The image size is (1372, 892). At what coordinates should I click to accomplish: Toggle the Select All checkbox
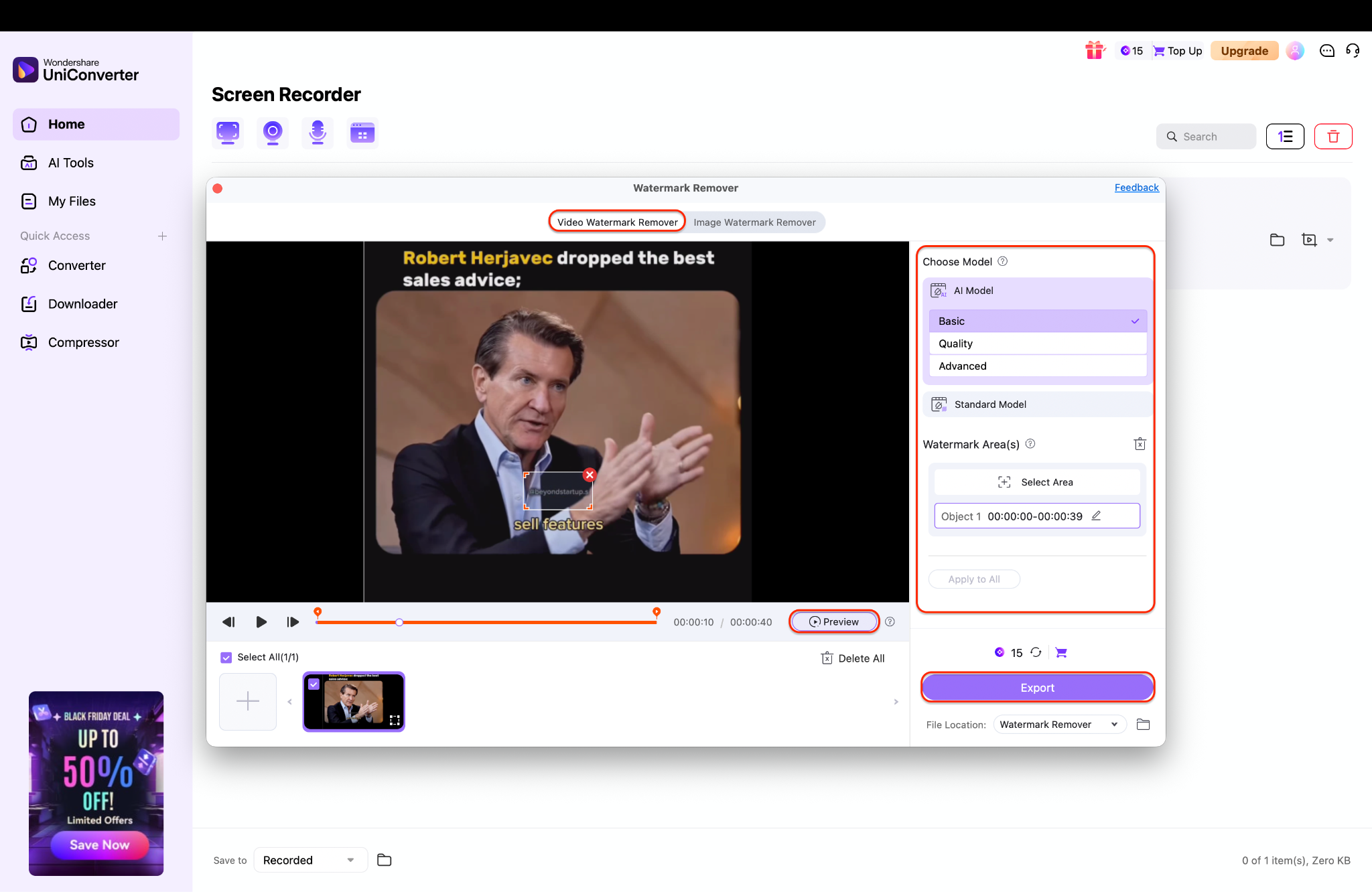coord(226,658)
